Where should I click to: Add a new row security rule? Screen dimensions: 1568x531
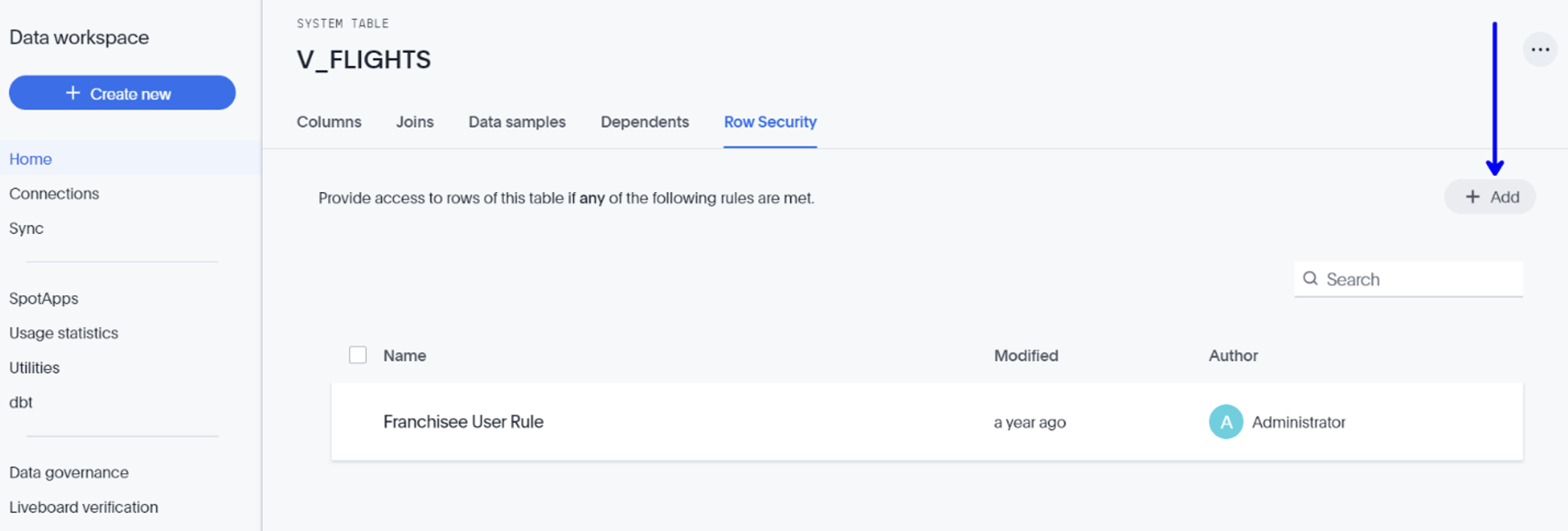pyautogui.click(x=1489, y=197)
